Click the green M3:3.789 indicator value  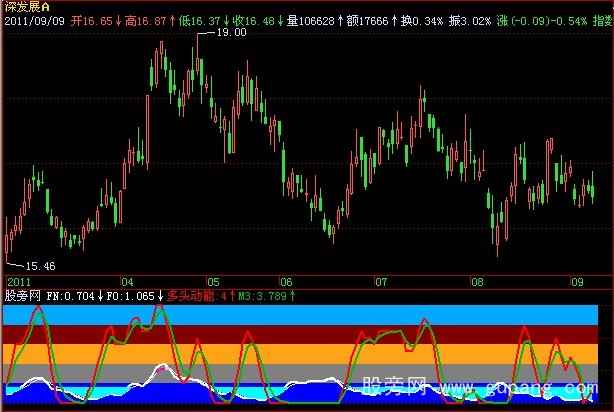(x=267, y=296)
